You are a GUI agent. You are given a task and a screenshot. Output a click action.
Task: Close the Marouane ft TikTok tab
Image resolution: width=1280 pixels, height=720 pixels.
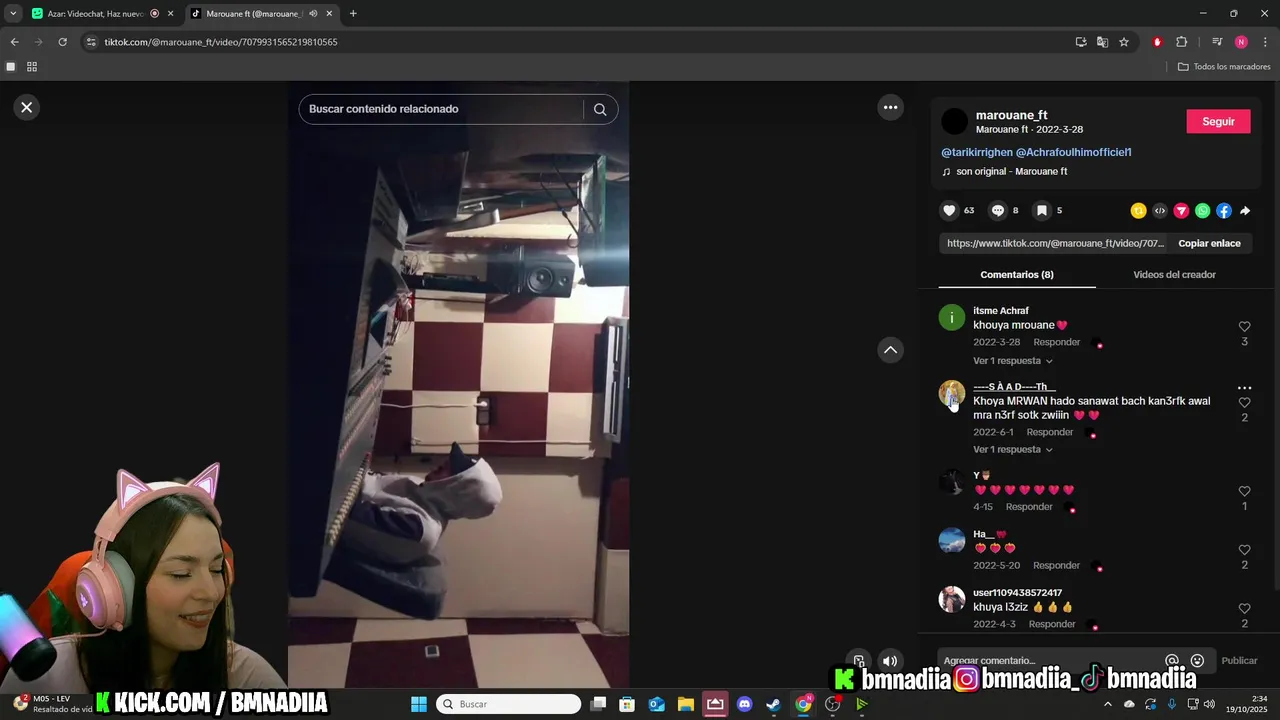pyautogui.click(x=329, y=14)
